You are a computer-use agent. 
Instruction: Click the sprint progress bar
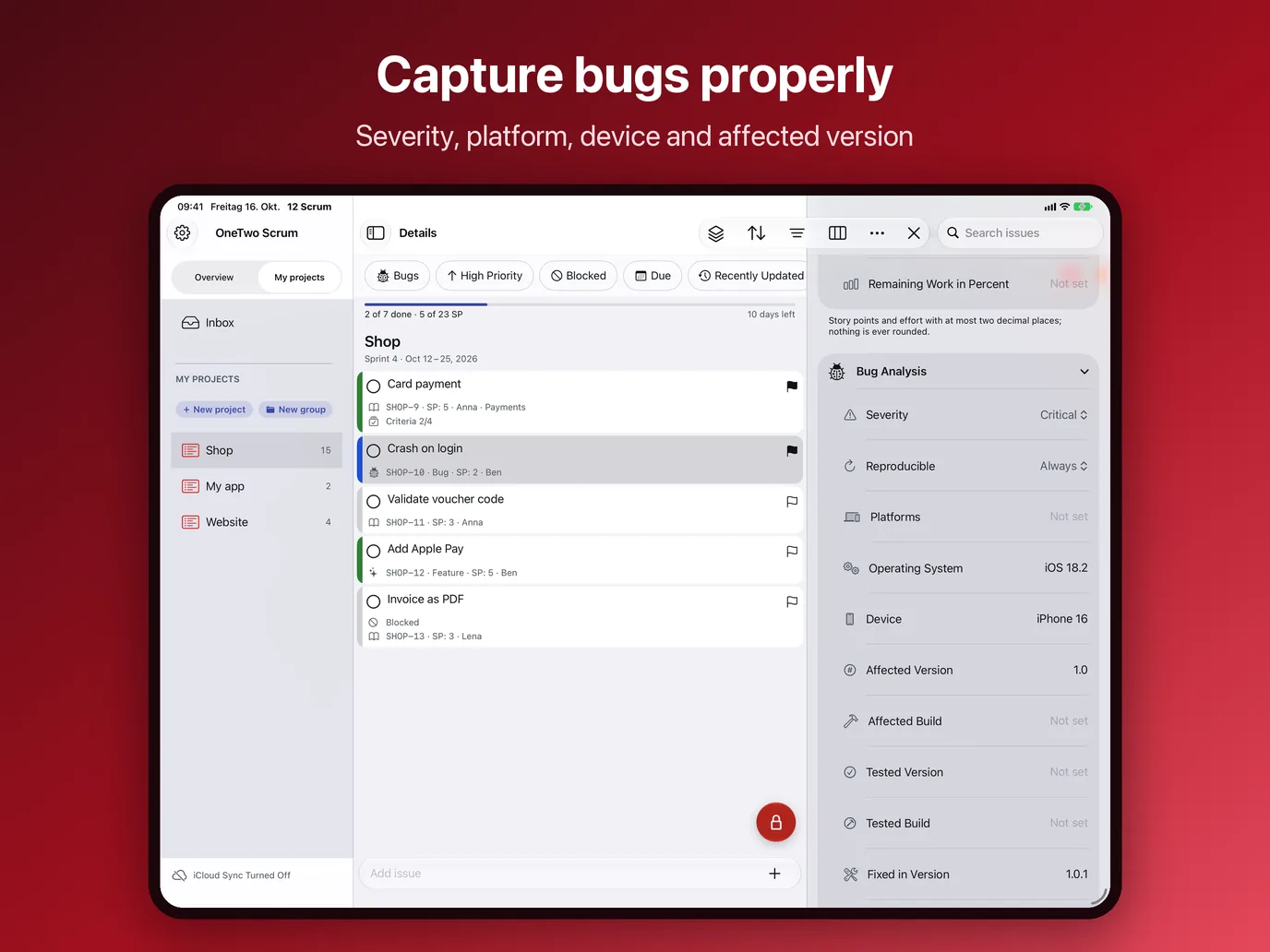[x=580, y=303]
